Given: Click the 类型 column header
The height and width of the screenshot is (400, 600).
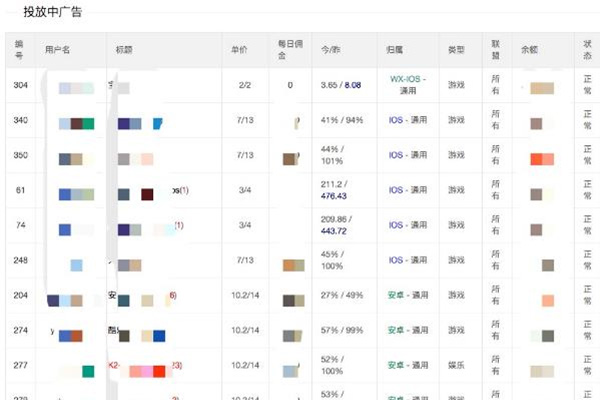Looking at the screenshot, I should [456, 49].
